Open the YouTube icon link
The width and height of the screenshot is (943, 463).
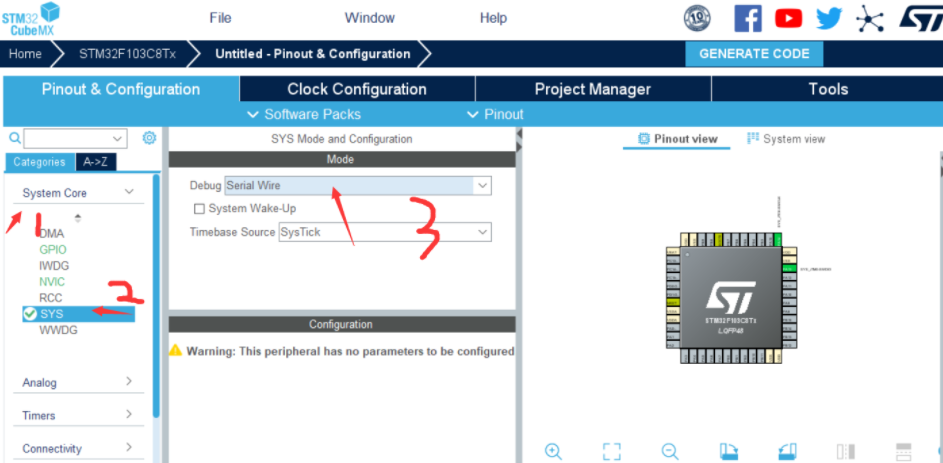pyautogui.click(x=788, y=19)
